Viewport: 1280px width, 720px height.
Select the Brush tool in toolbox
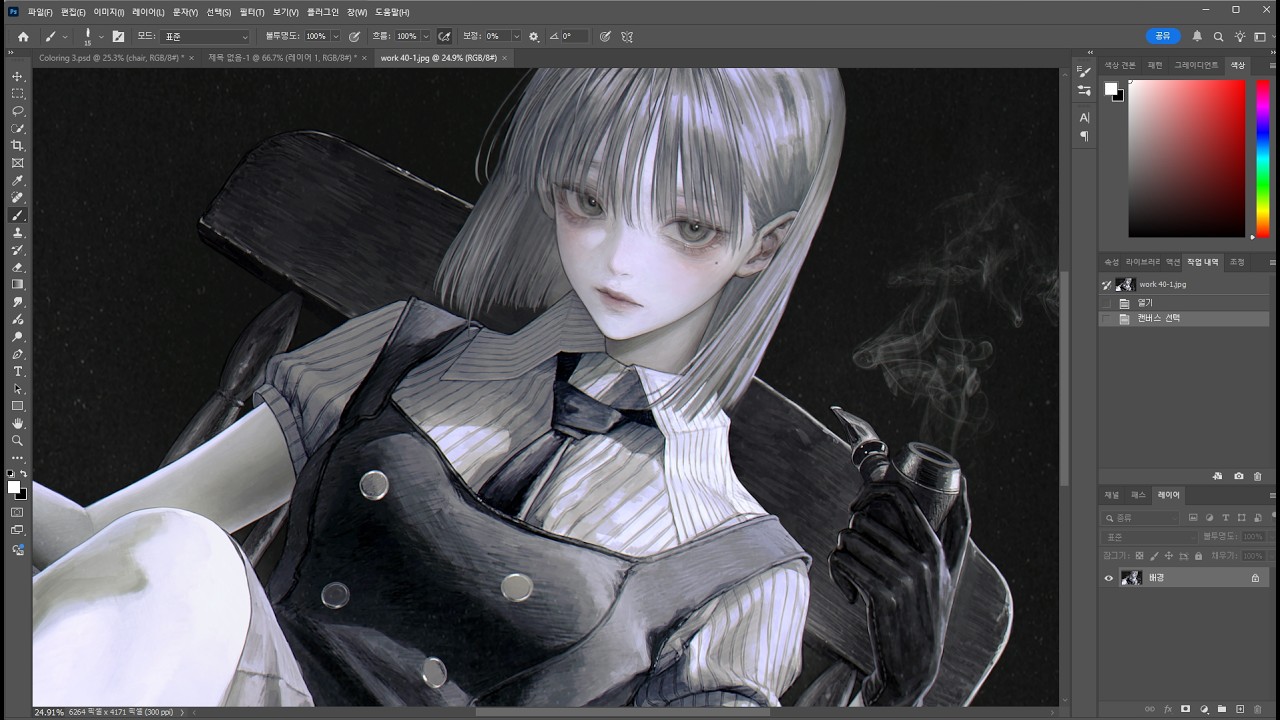pos(17,215)
